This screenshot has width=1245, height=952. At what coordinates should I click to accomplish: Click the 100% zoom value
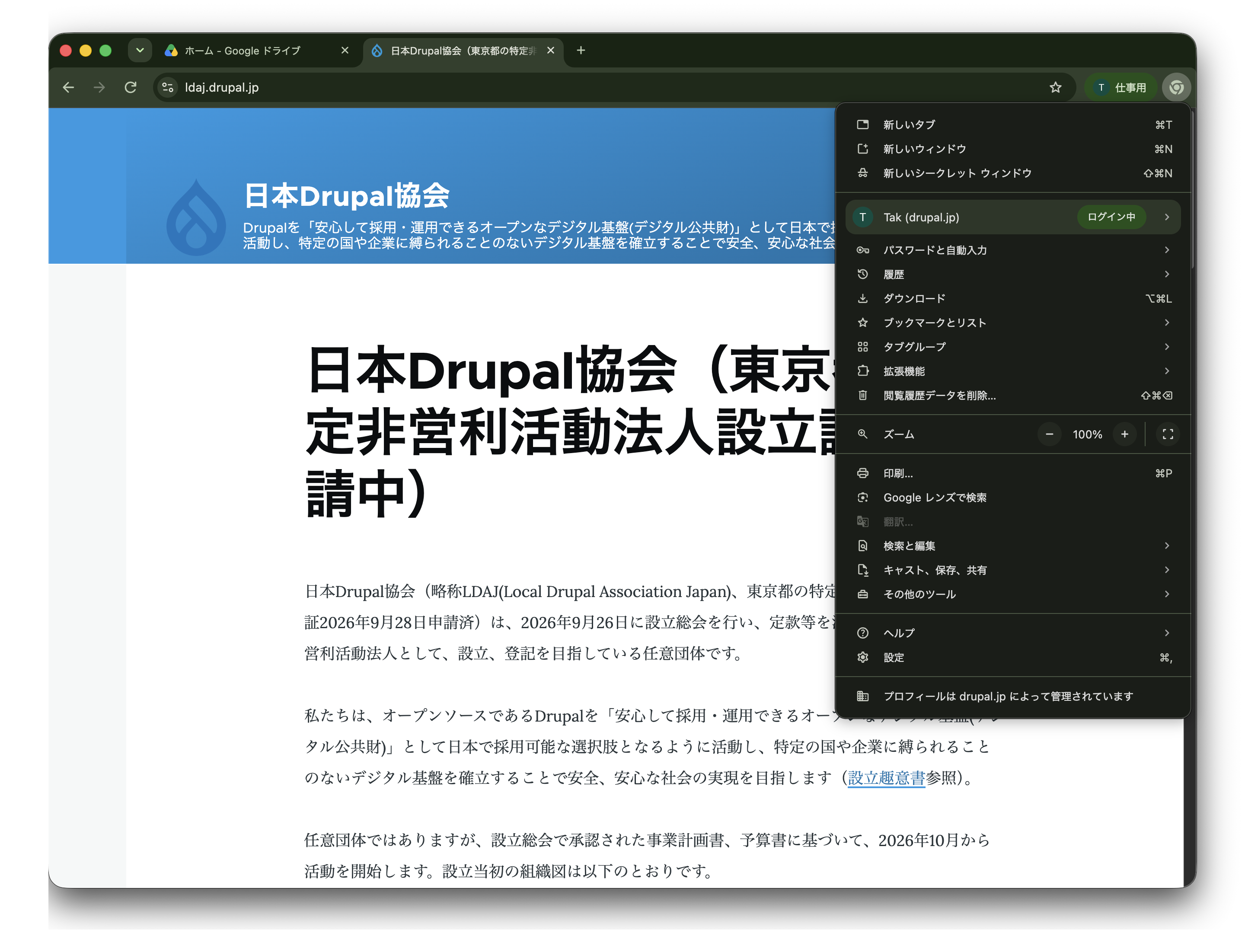tap(1087, 434)
